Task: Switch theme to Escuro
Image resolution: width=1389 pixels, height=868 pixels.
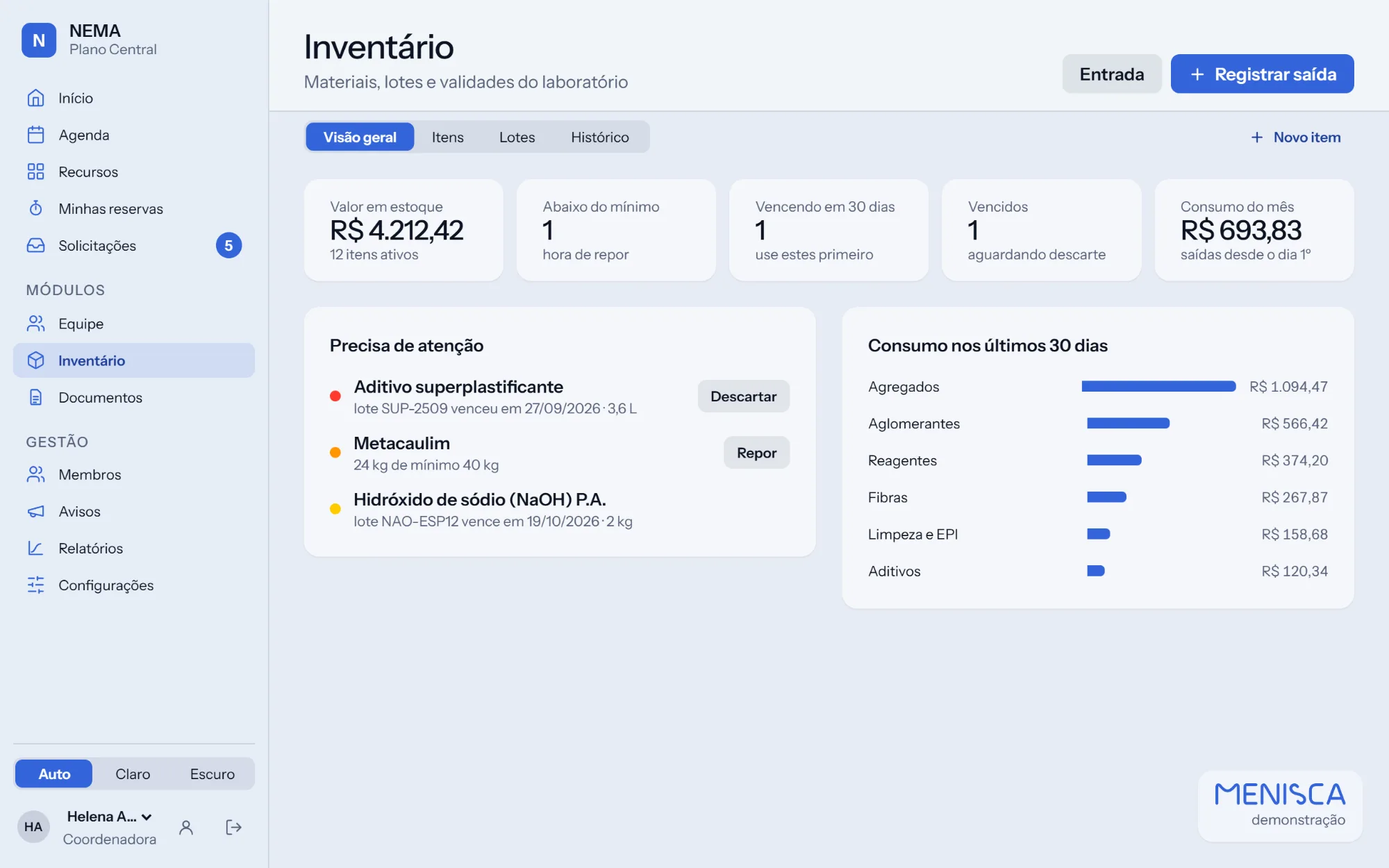Action: pos(212,774)
